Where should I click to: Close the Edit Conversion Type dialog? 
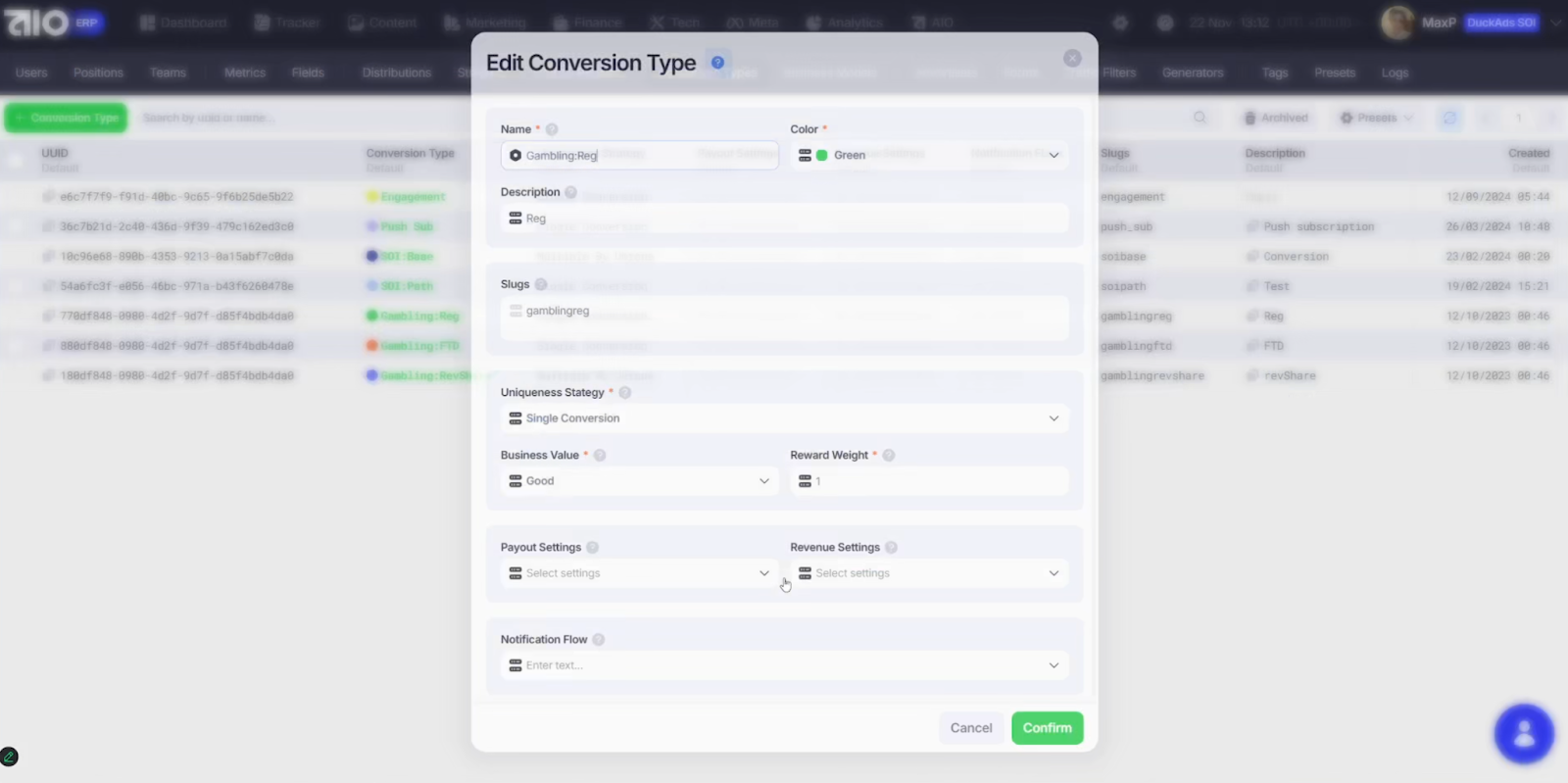click(x=1072, y=59)
